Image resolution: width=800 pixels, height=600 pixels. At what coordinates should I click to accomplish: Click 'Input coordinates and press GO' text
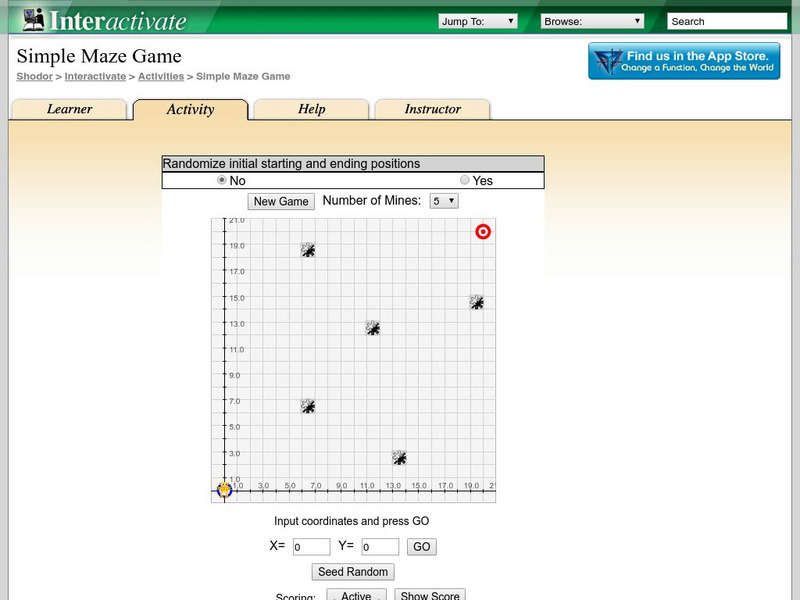click(352, 521)
